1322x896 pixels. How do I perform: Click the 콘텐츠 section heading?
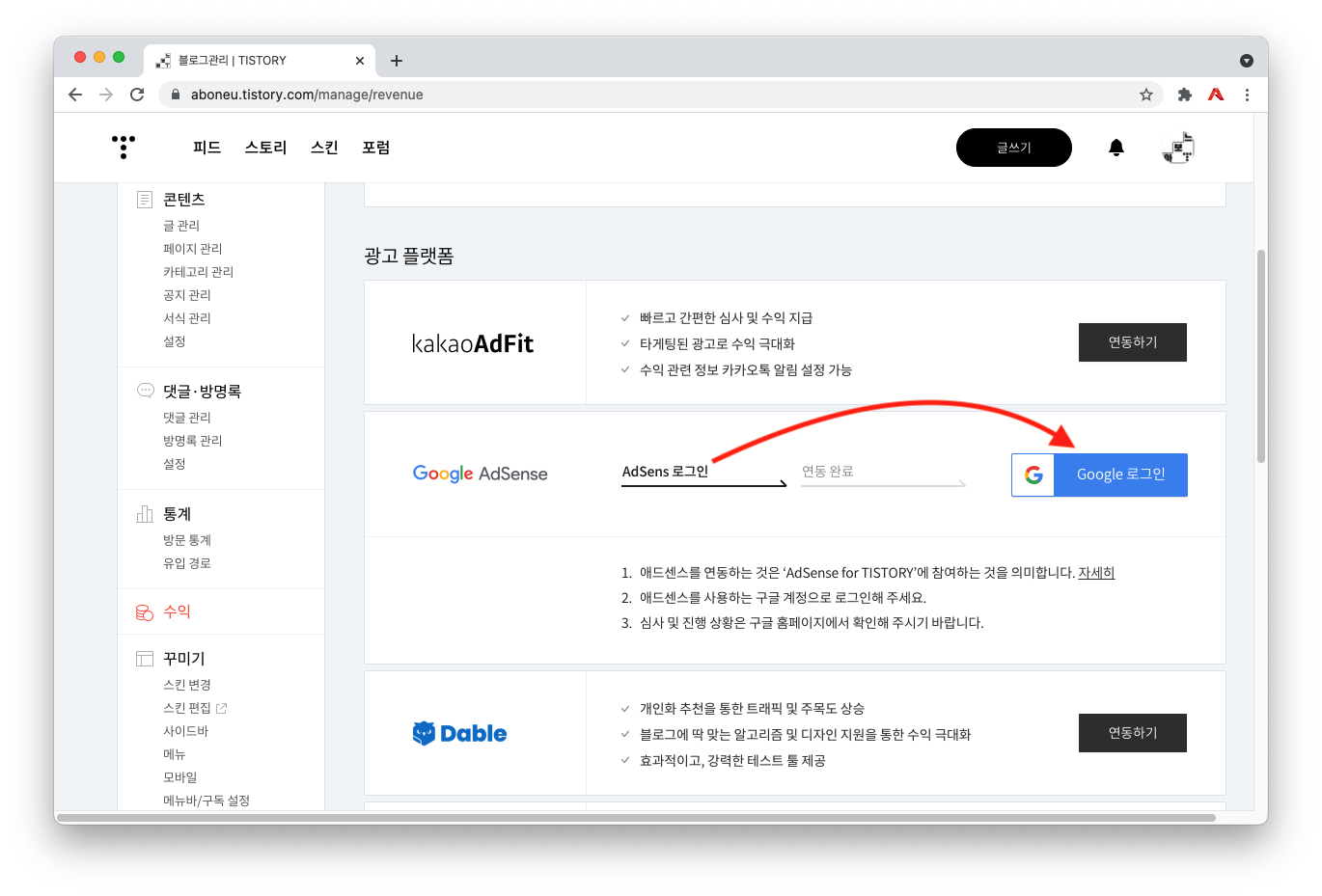pos(183,200)
